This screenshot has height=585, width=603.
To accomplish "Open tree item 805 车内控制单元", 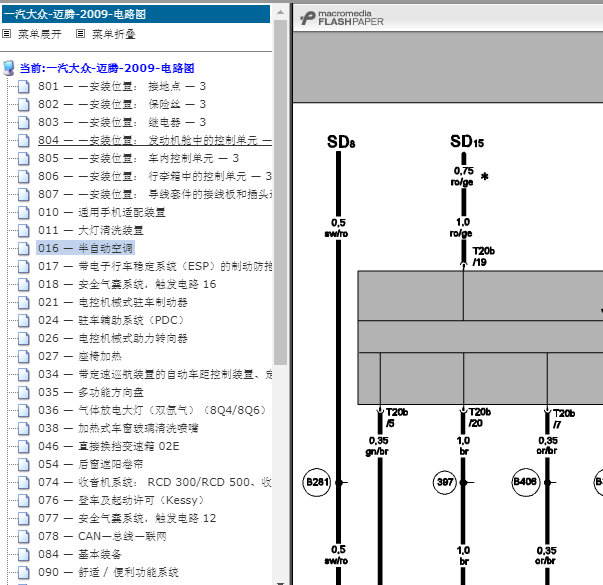I will click(138, 158).
